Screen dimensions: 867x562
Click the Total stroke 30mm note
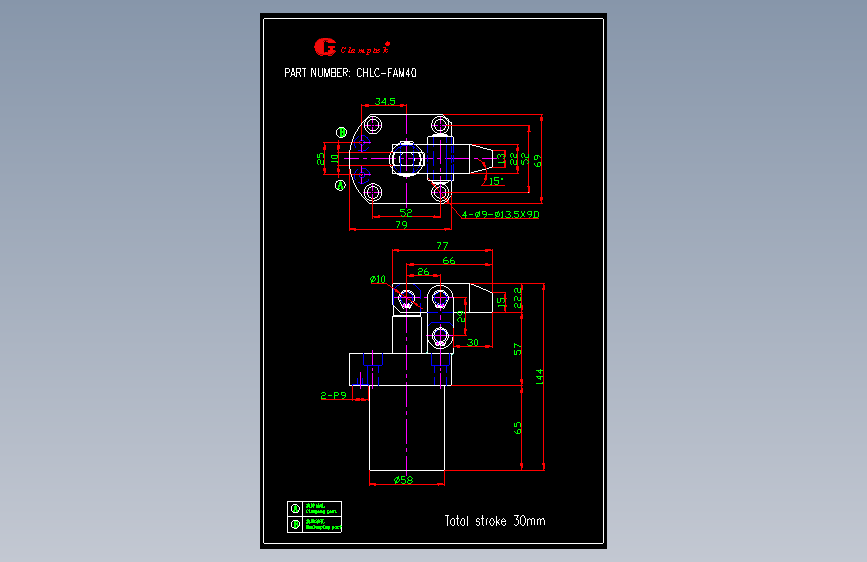495,521
